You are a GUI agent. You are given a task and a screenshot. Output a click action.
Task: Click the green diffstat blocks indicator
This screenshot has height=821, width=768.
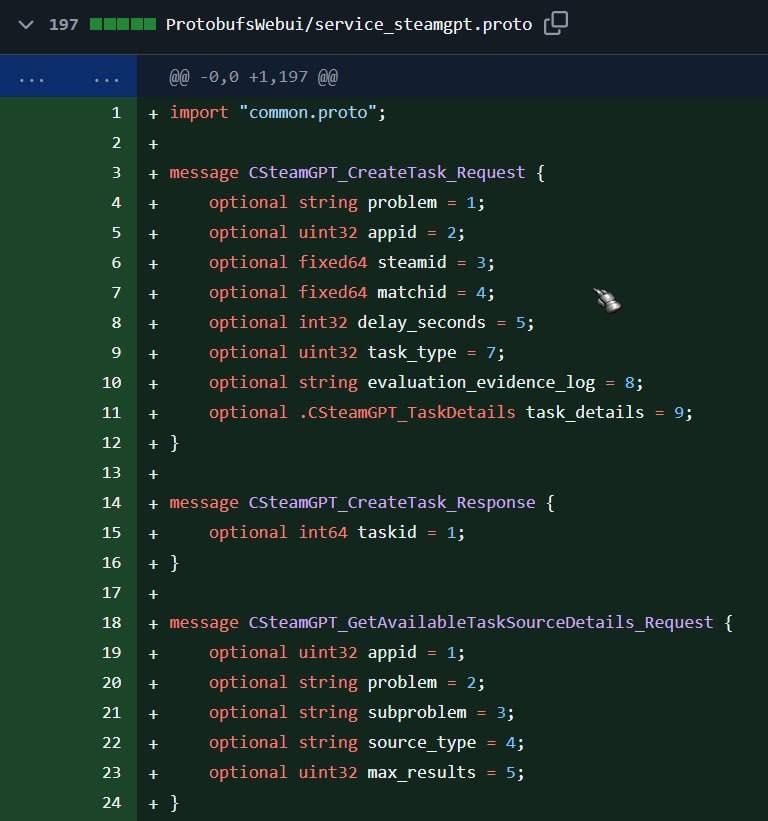tap(123, 24)
